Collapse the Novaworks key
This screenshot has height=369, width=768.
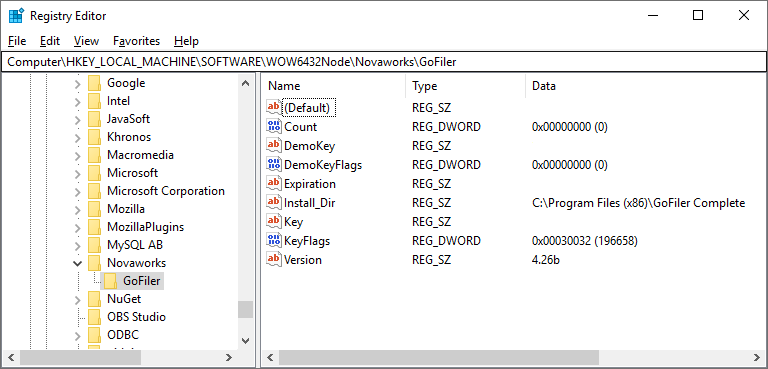click(77, 263)
